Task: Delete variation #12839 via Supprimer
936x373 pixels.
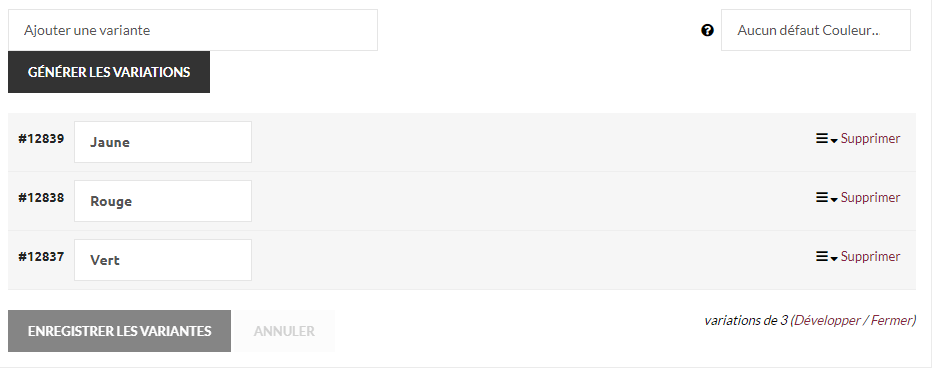Action: tap(870, 138)
